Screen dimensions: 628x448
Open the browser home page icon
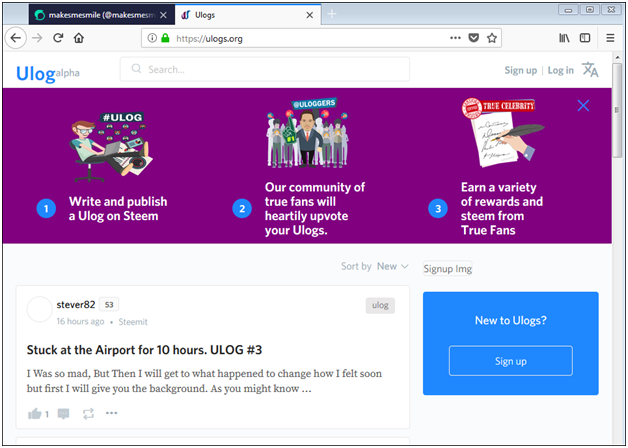79,38
